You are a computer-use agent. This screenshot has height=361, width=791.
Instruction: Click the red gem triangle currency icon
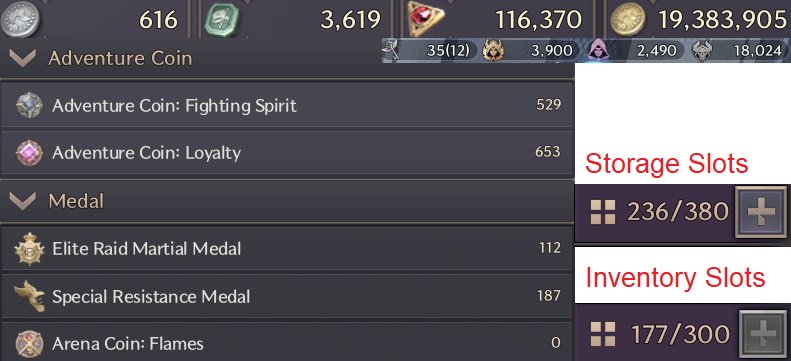(426, 20)
